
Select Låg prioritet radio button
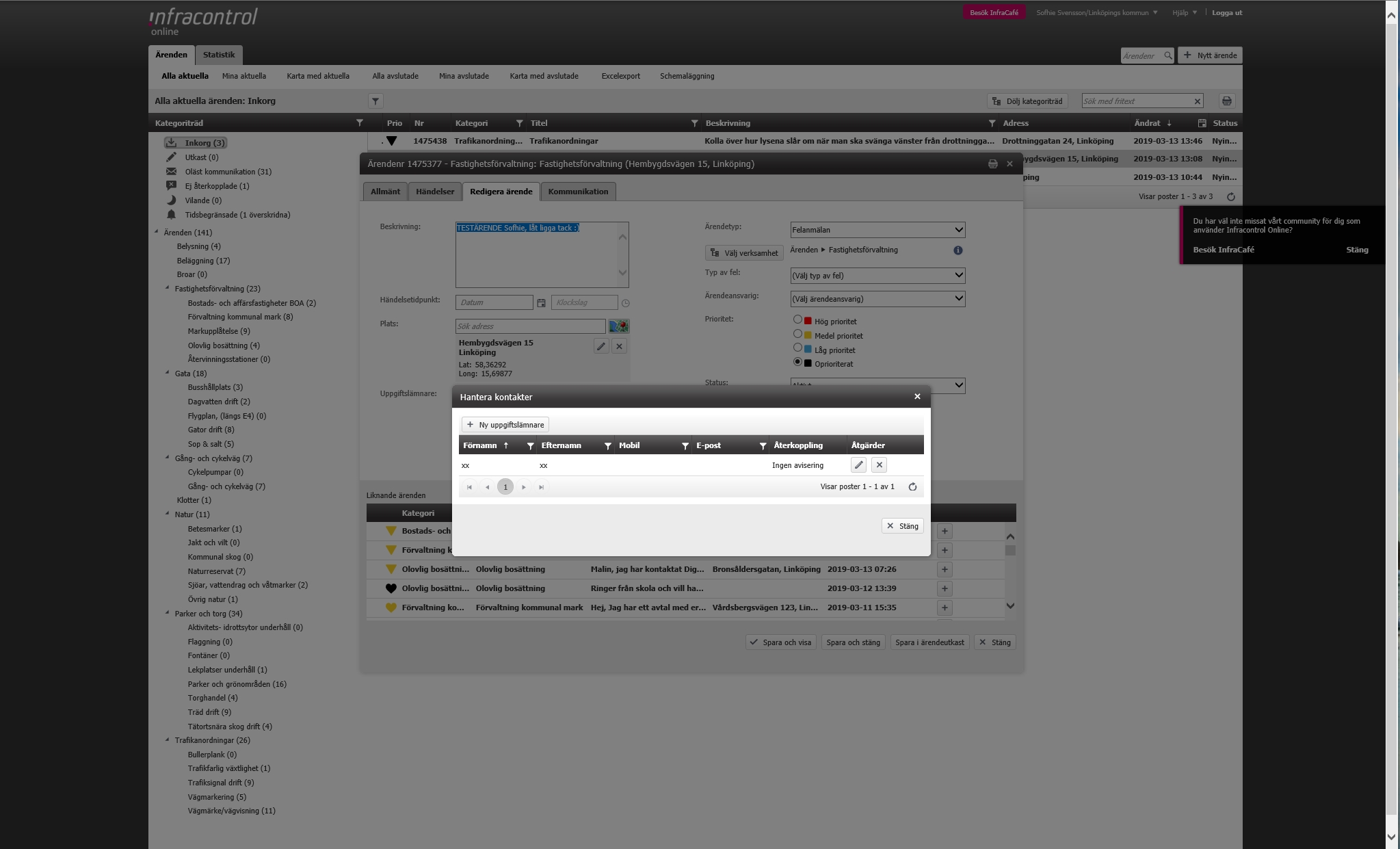click(x=797, y=348)
